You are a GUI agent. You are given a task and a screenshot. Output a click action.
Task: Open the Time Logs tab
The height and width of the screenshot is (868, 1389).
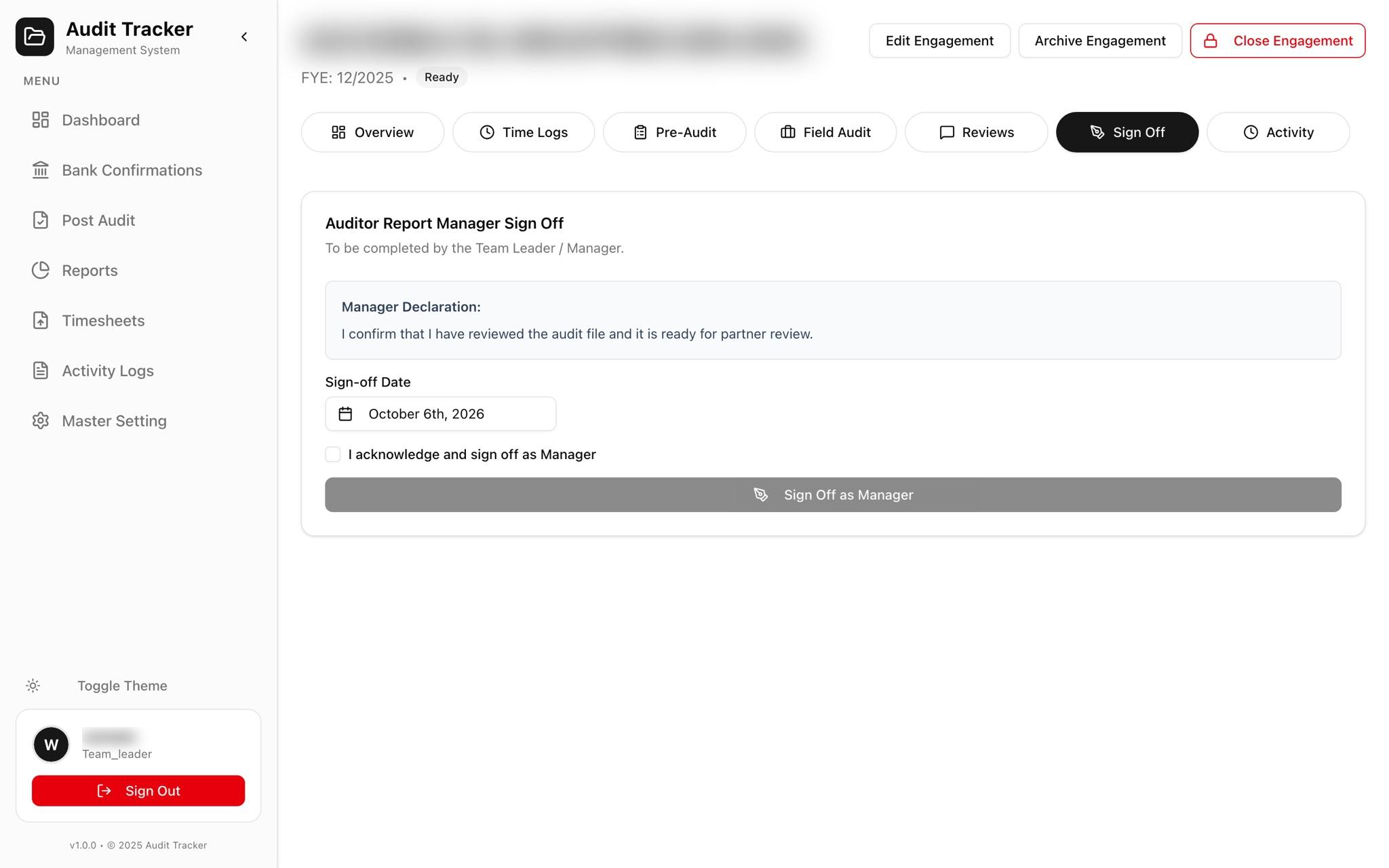click(x=524, y=132)
